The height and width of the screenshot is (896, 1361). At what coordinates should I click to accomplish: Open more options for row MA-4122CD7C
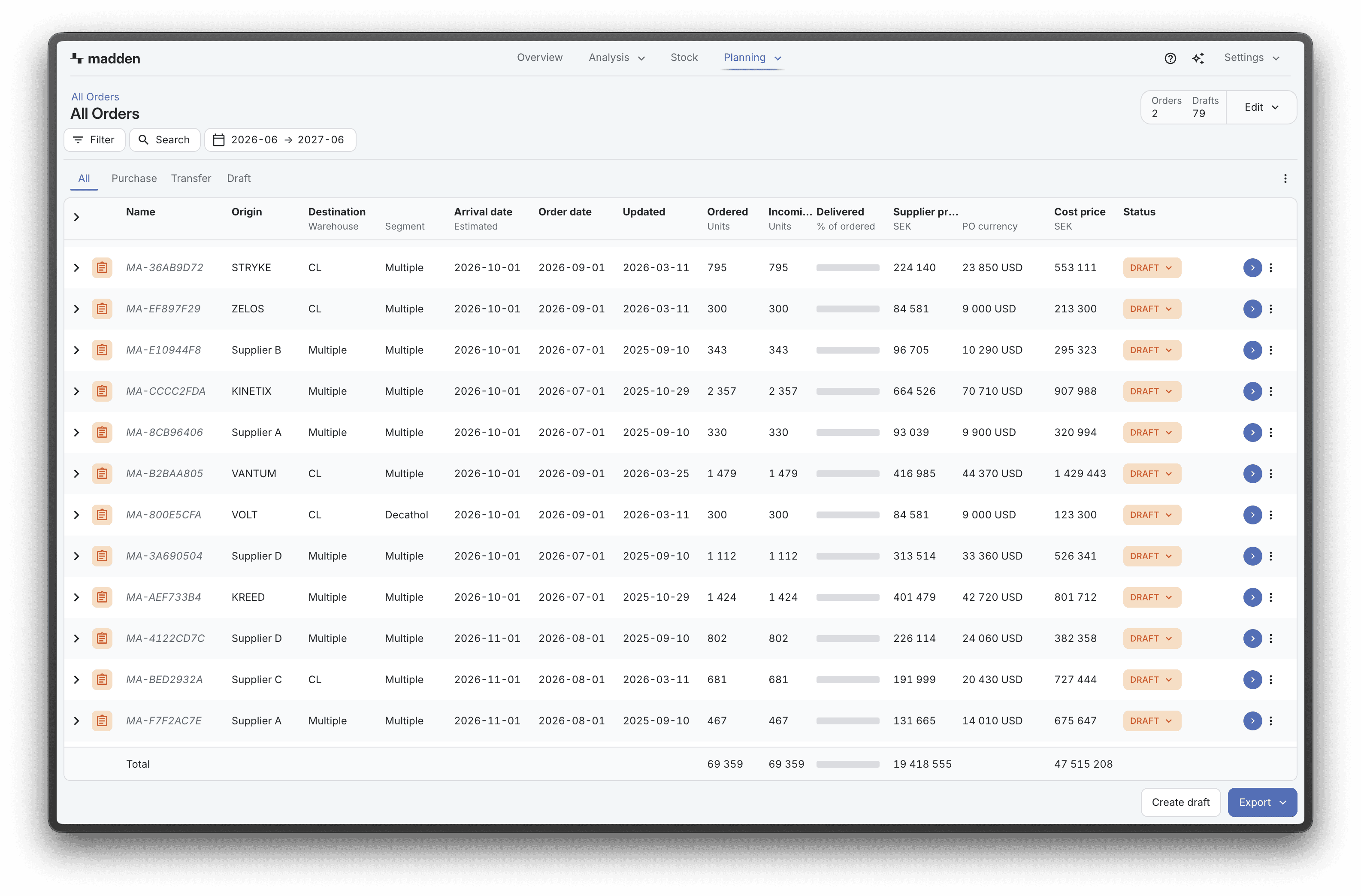(x=1270, y=638)
